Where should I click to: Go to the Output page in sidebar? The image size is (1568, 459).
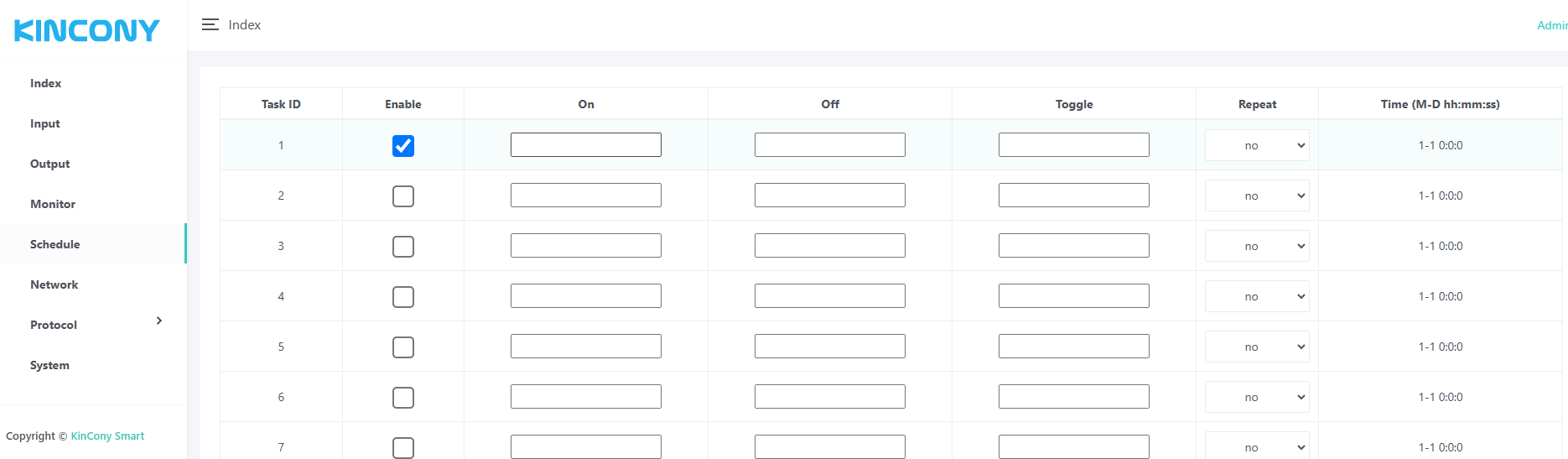[50, 164]
